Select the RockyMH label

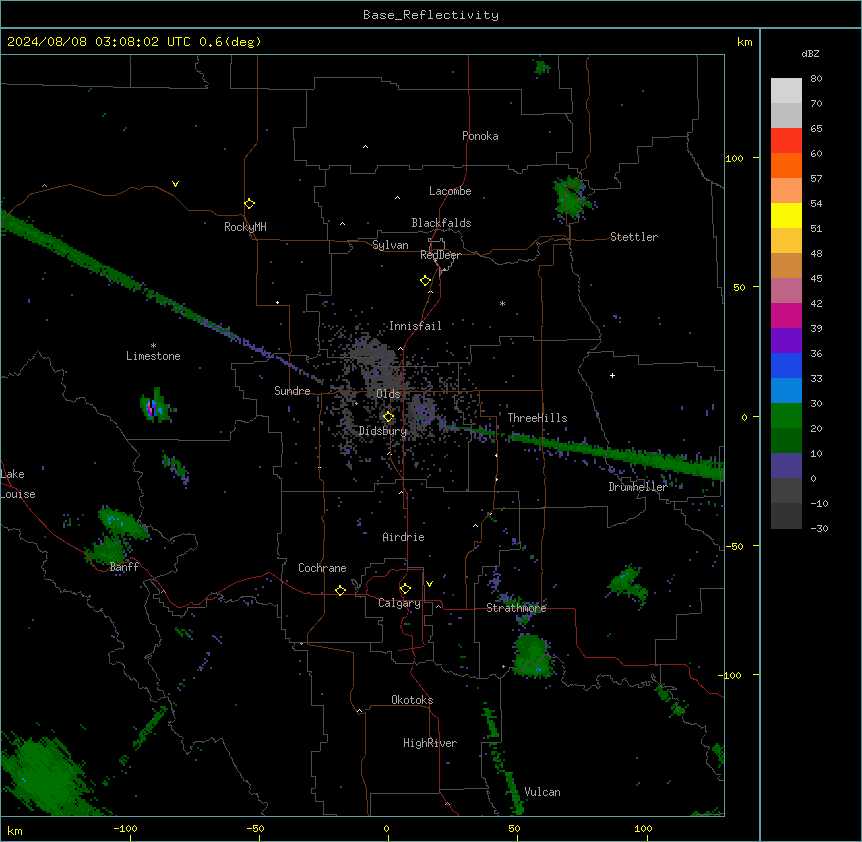point(245,227)
